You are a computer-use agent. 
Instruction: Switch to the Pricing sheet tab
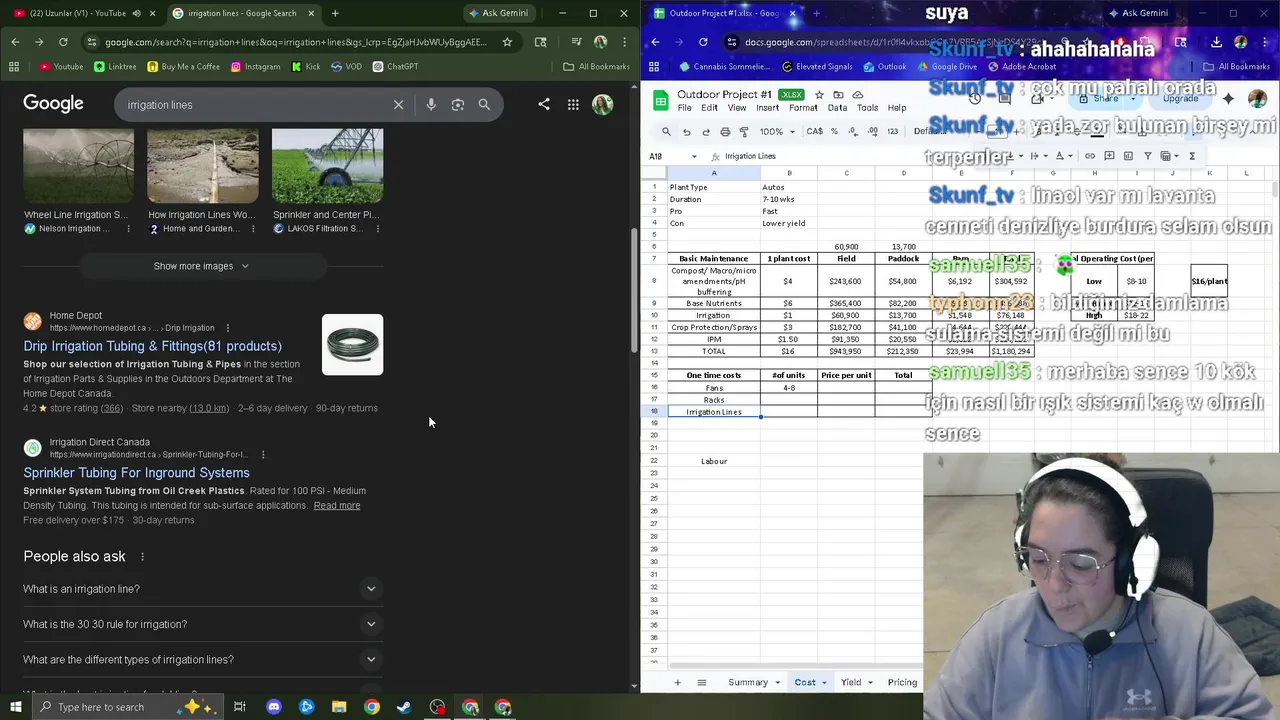pyautogui.click(x=902, y=682)
